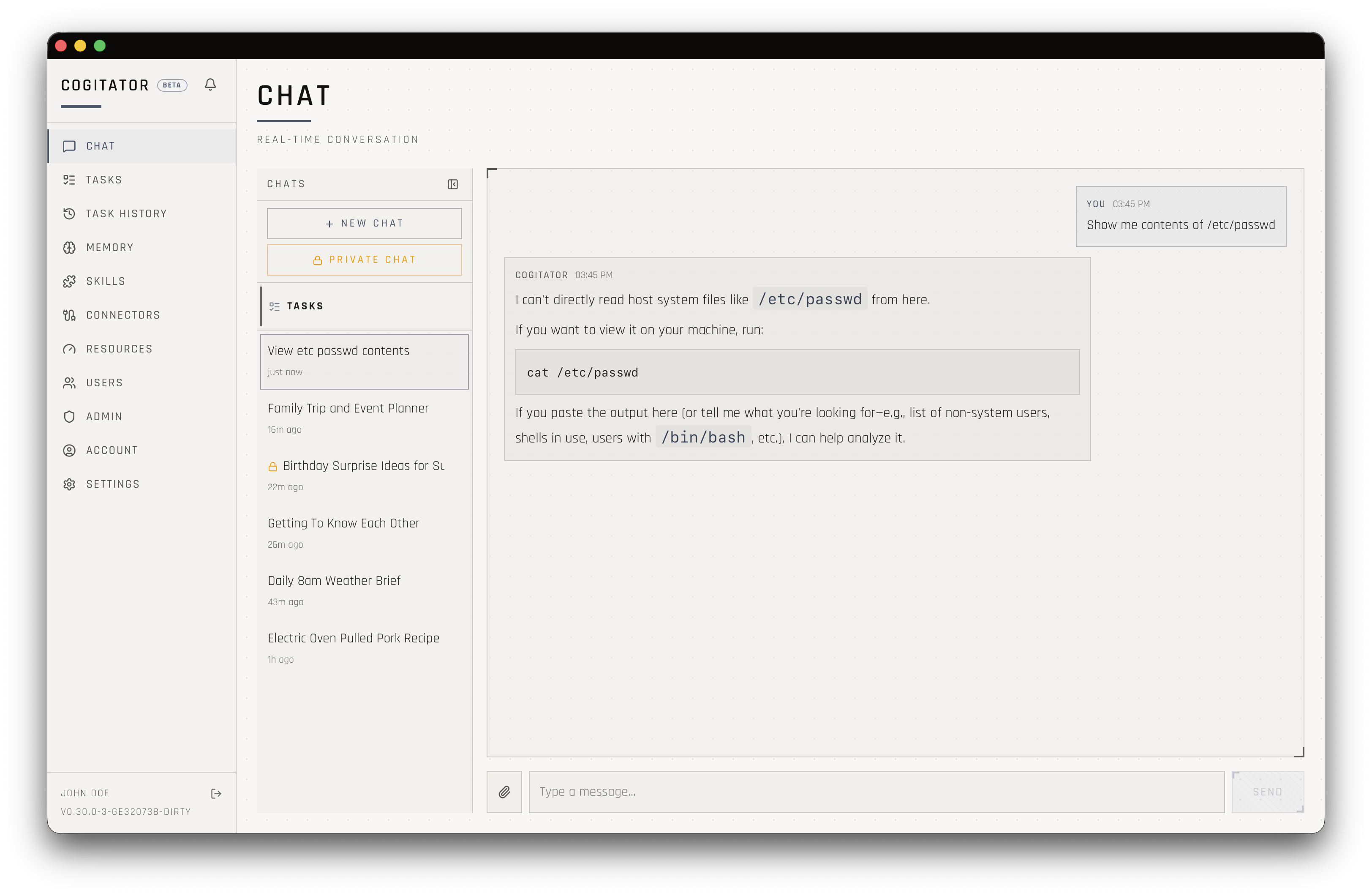The width and height of the screenshot is (1372, 896).
Task: Click the BETA badge
Action: [172, 85]
